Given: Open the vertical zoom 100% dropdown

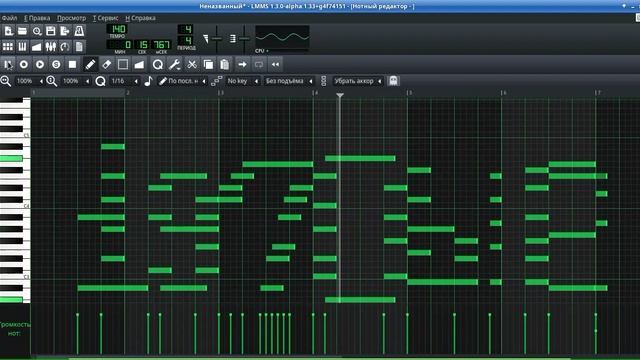Looking at the screenshot, I should point(76,81).
